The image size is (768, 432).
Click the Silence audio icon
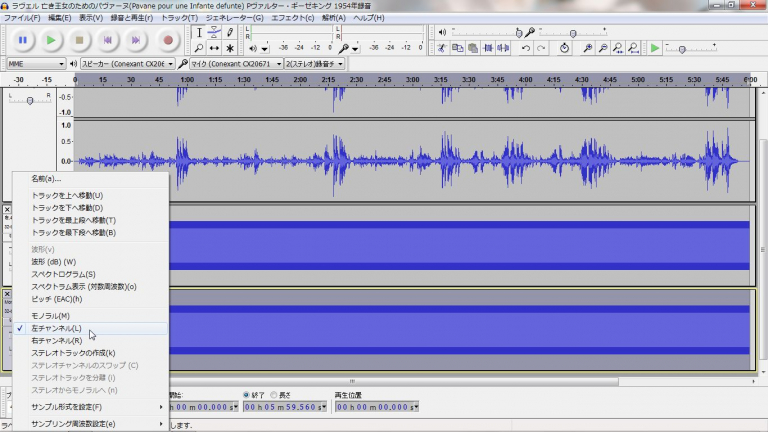point(503,48)
